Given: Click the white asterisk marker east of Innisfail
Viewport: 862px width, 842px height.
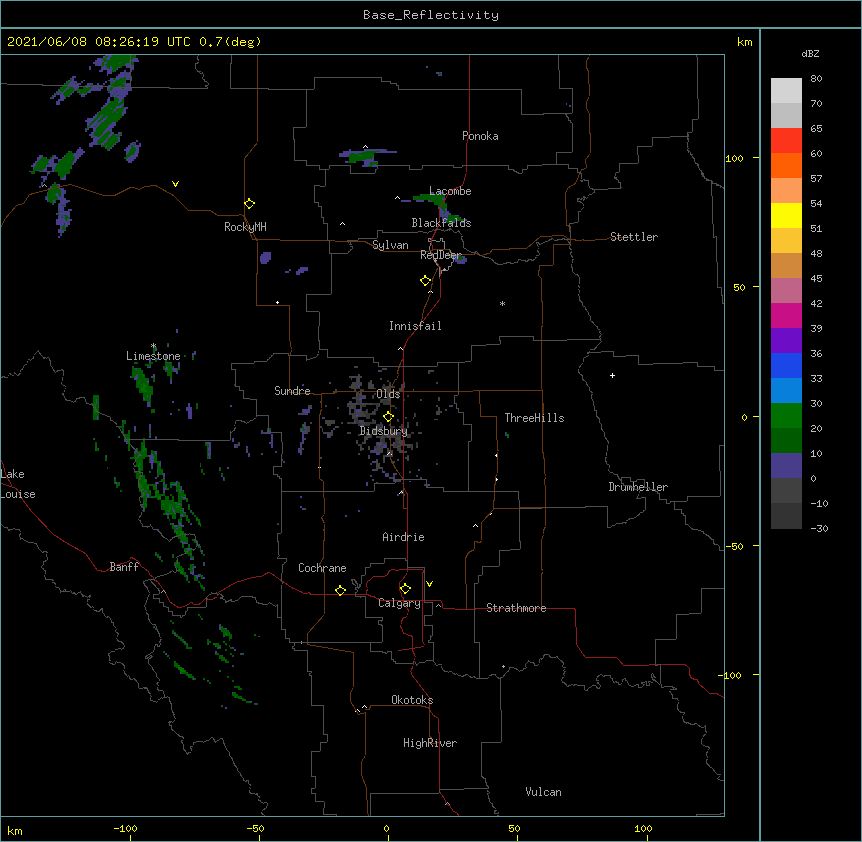Looking at the screenshot, I should (x=502, y=303).
